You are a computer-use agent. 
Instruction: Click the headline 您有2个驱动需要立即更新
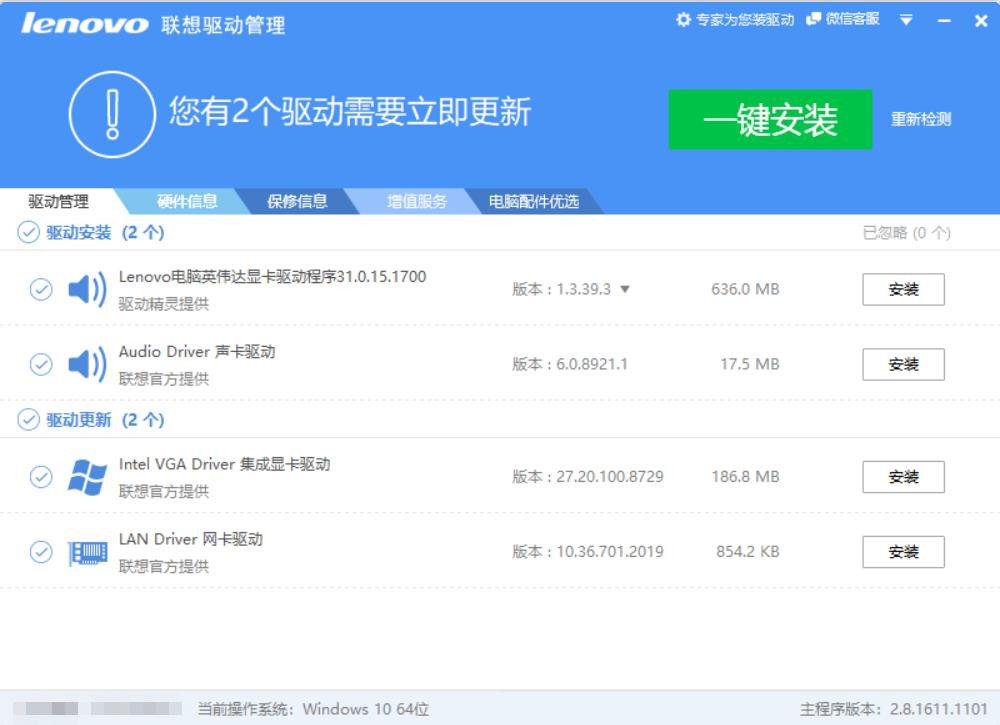(x=350, y=112)
